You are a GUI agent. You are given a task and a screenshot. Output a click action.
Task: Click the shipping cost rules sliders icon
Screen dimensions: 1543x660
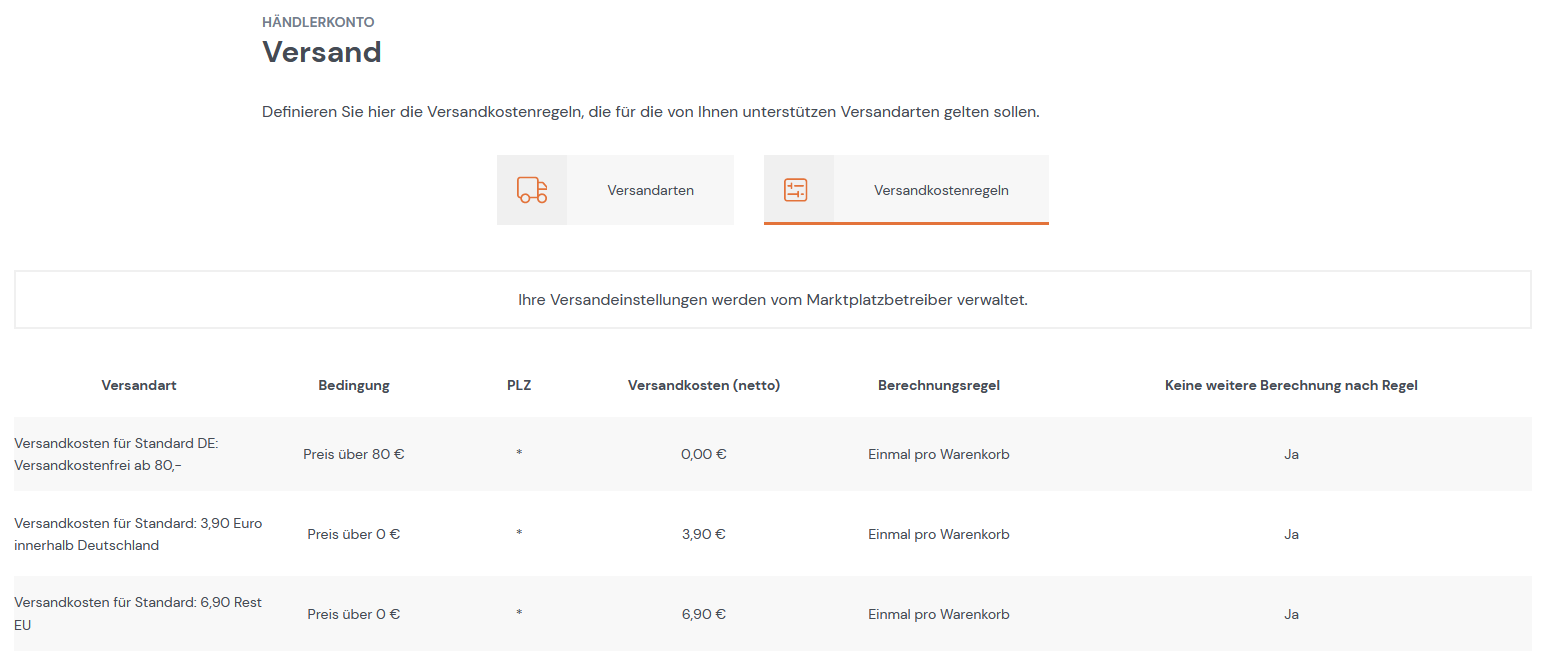[x=796, y=190]
